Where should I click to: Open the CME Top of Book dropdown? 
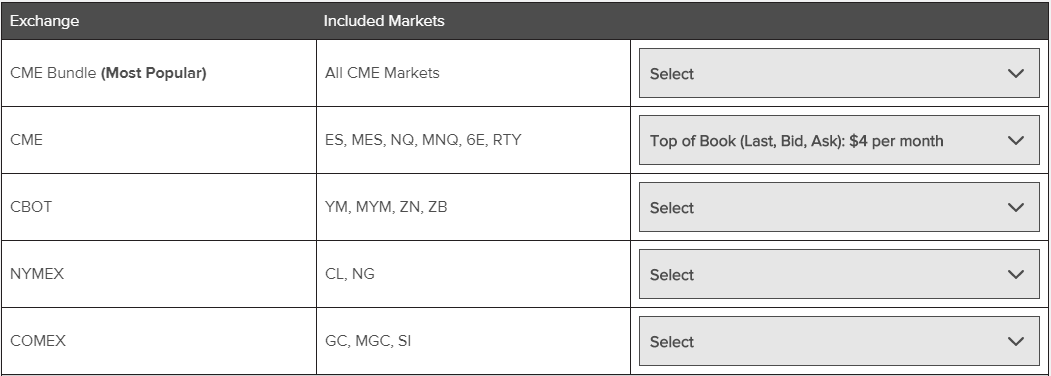(x=839, y=140)
